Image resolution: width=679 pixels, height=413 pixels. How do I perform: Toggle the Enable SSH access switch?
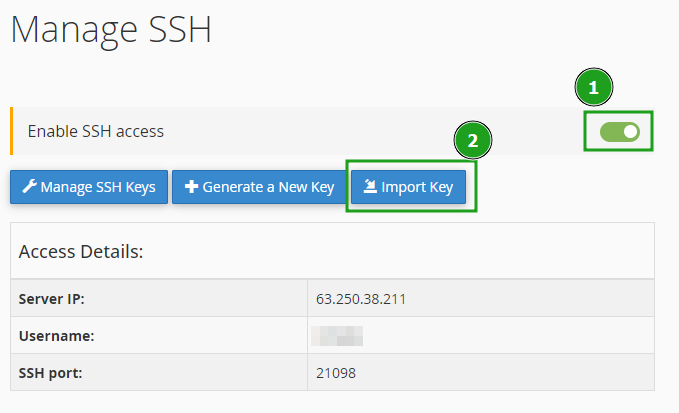[620, 132]
